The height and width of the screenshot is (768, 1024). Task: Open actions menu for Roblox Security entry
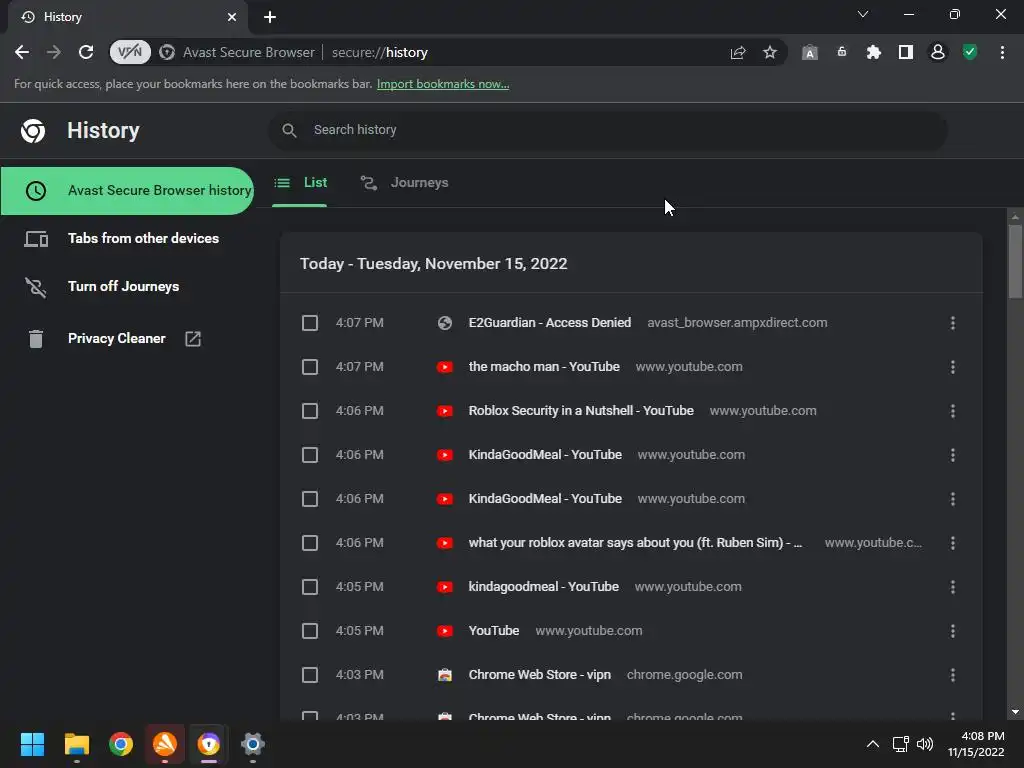(x=953, y=411)
